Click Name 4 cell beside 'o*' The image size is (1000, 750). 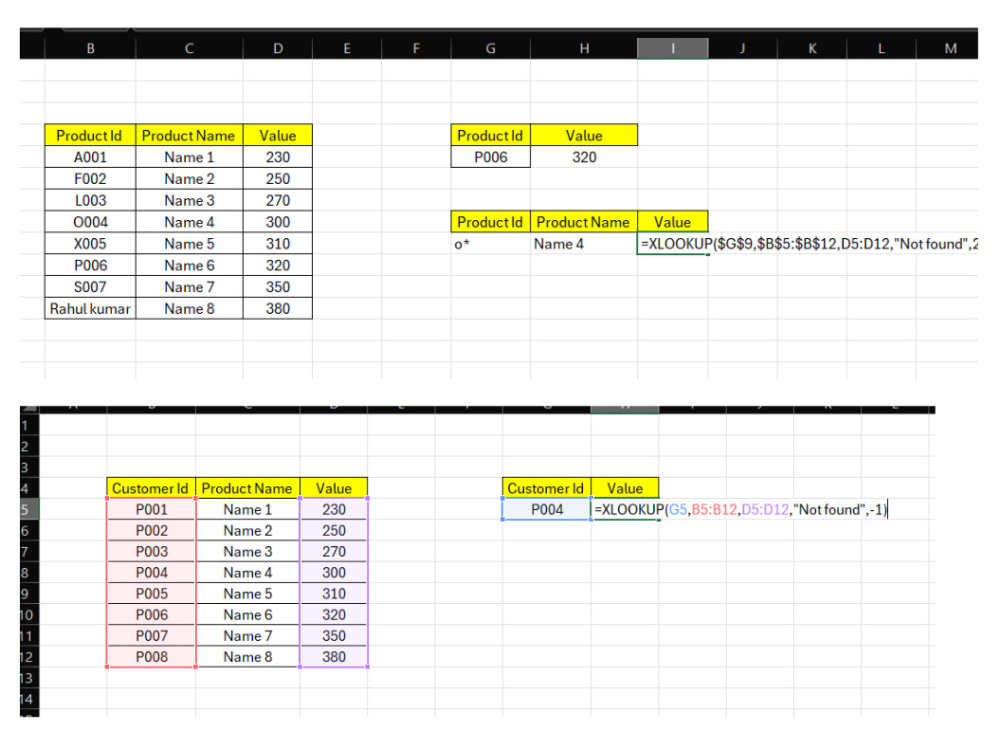point(584,244)
